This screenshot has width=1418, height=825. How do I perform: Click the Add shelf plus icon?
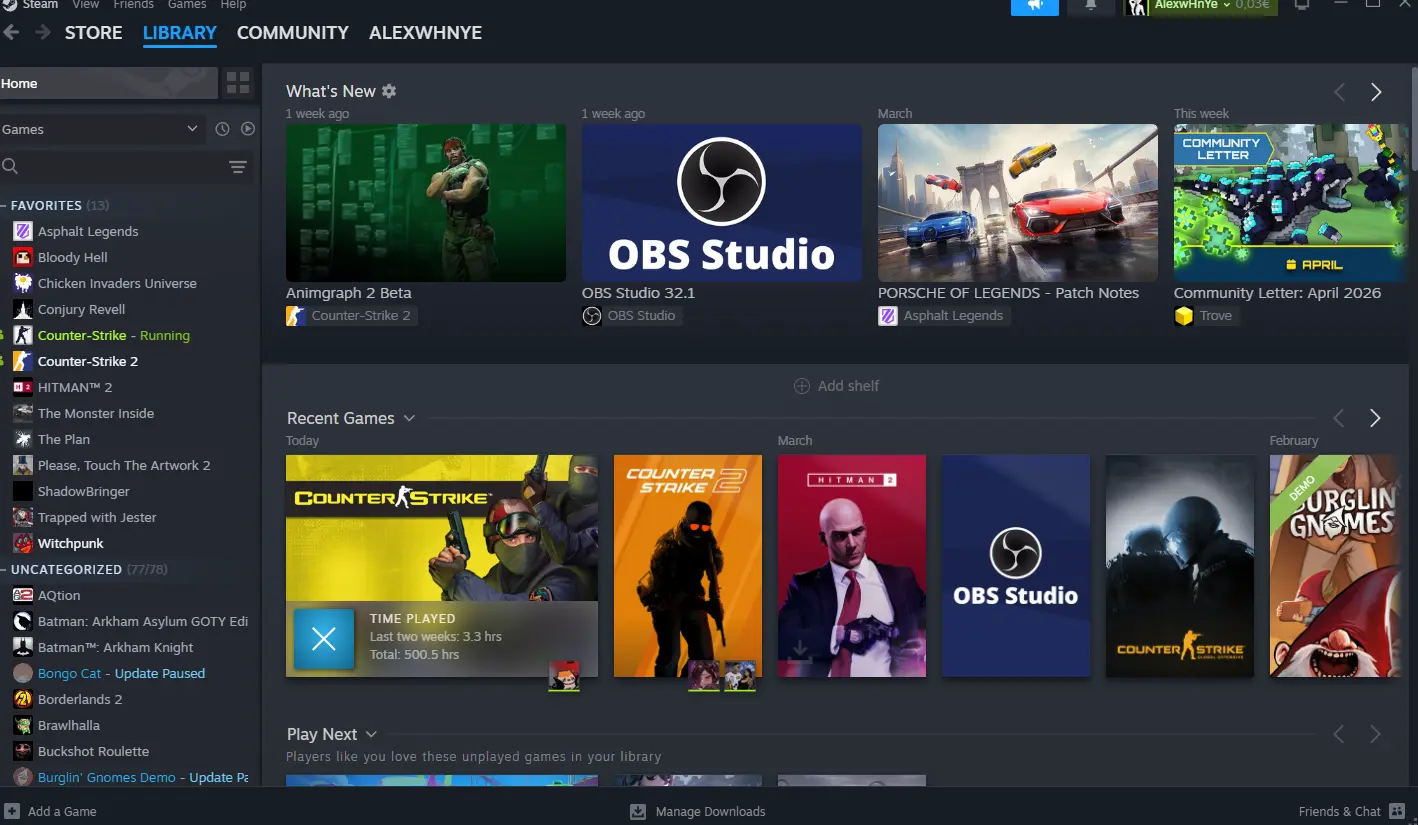pyautogui.click(x=801, y=386)
